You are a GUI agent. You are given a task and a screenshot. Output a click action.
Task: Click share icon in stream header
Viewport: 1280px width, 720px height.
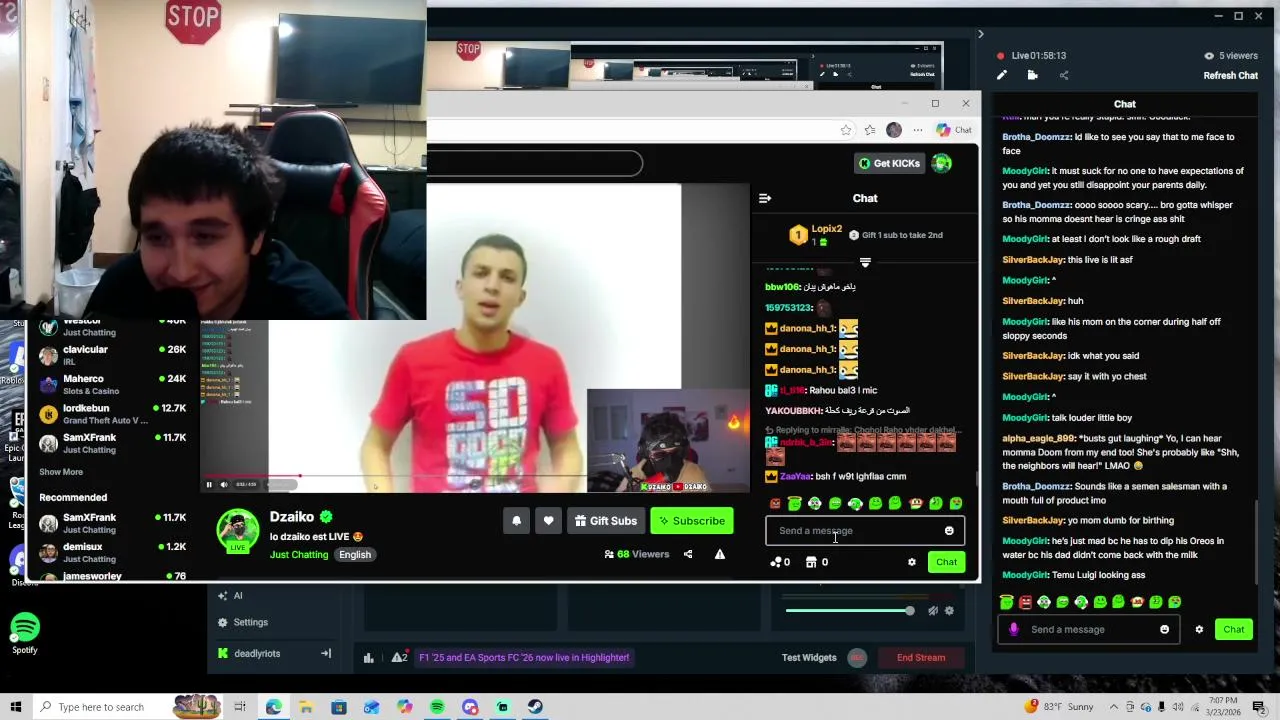coord(1064,75)
